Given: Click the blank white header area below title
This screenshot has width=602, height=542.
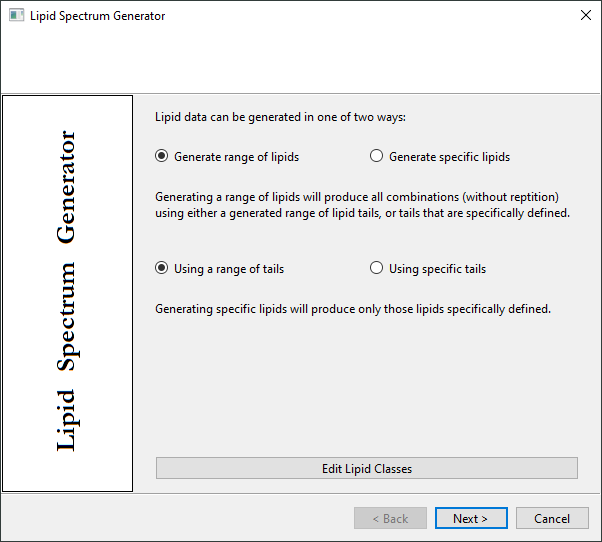Looking at the screenshot, I should 301,61.
